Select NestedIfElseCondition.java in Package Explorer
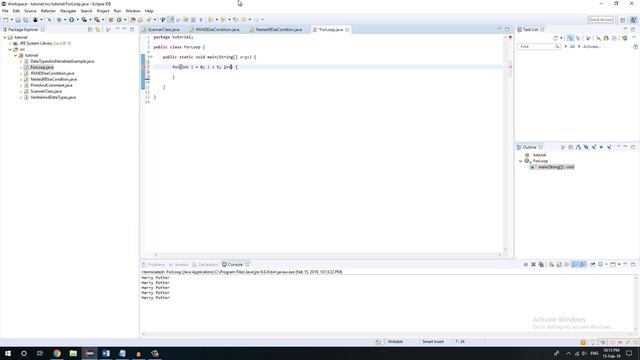 [x=53, y=79]
